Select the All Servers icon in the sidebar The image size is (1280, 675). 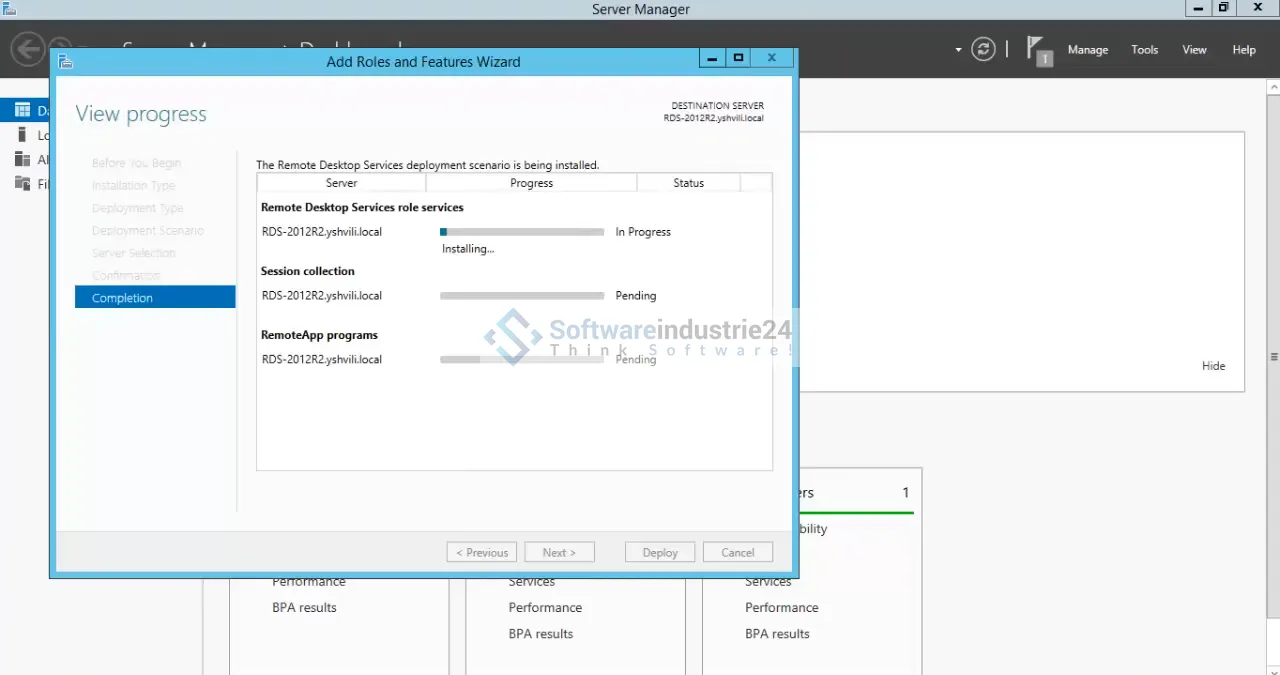click(21, 159)
